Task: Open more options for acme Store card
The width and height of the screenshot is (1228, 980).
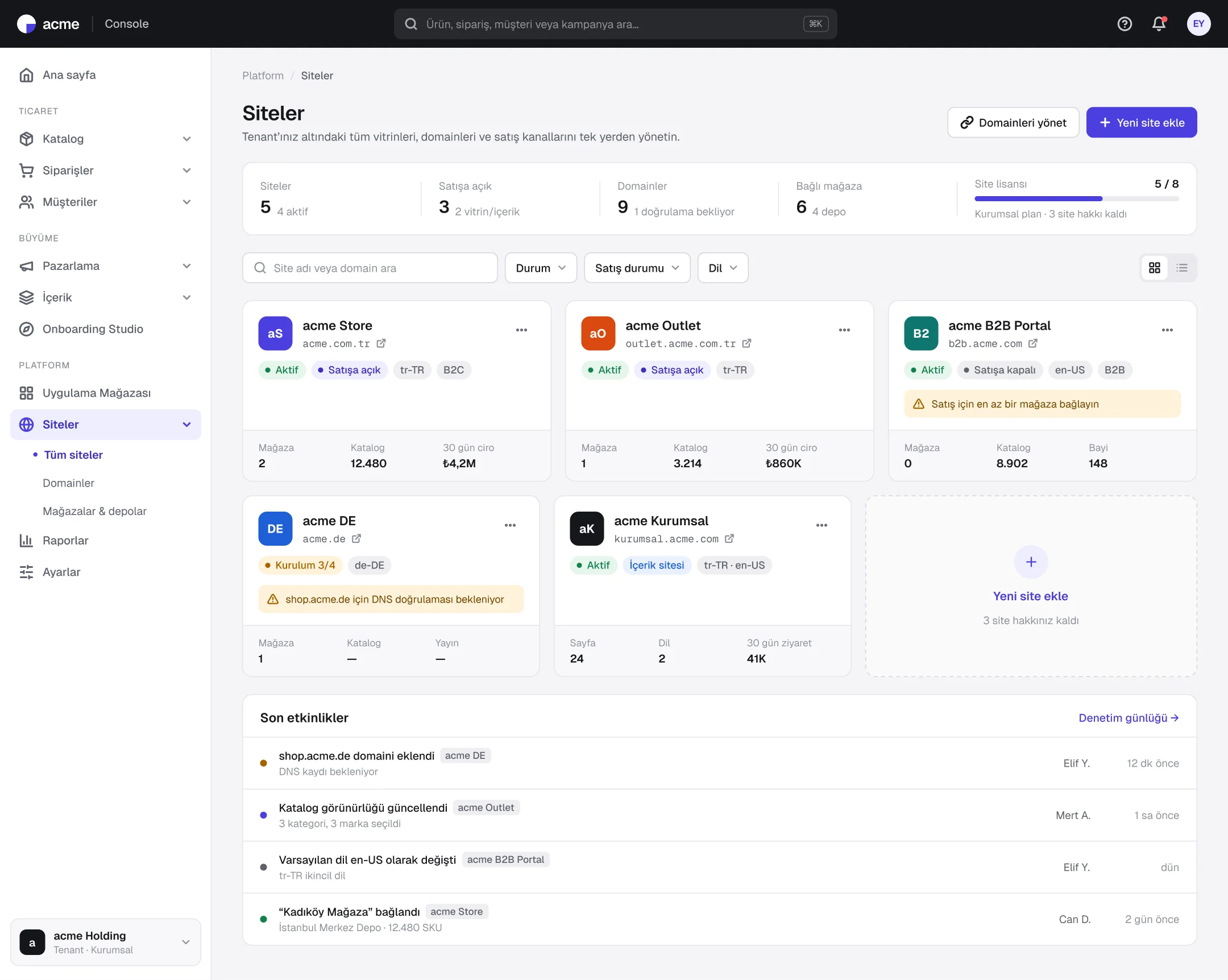Action: pos(521,330)
